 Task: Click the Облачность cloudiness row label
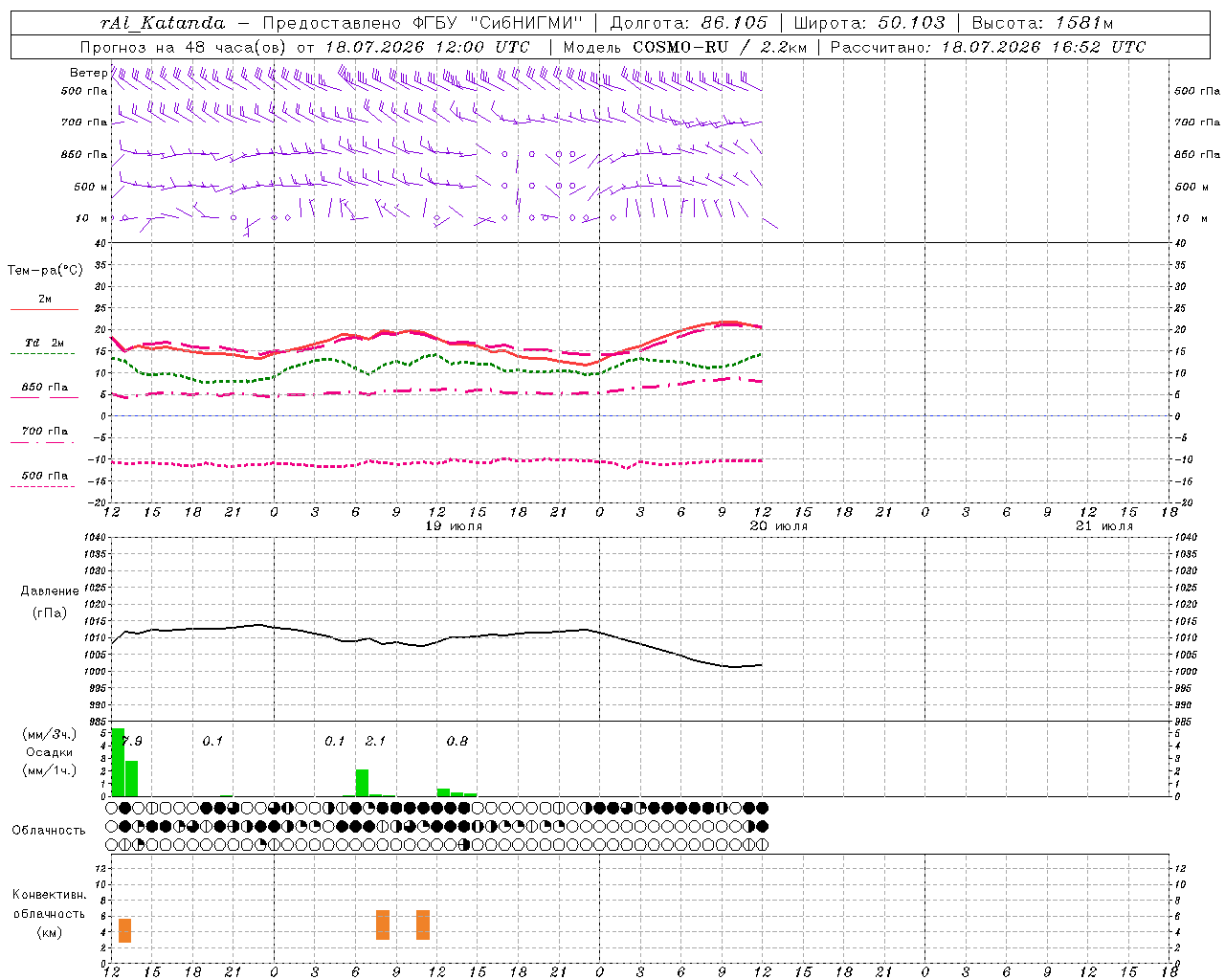pos(49,830)
